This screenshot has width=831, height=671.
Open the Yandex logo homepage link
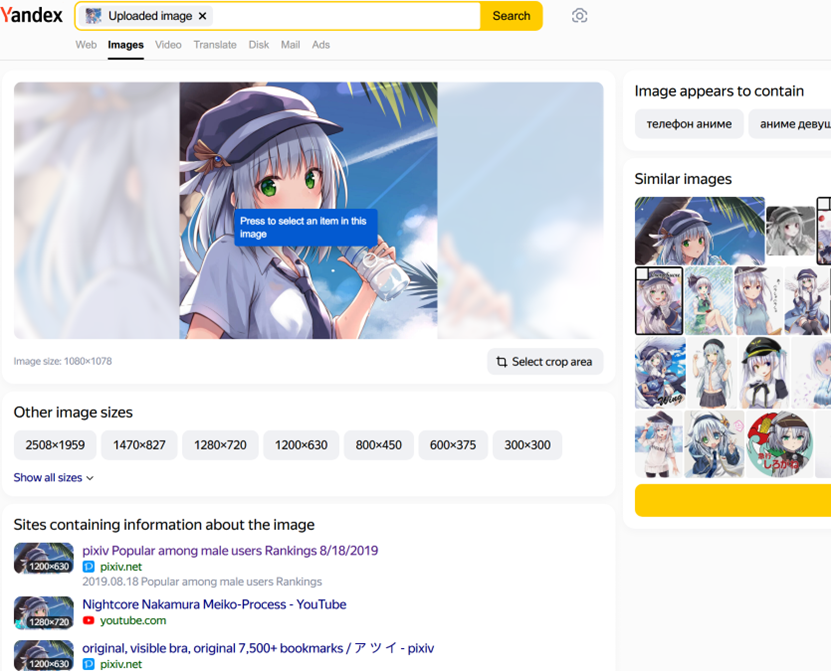31,15
